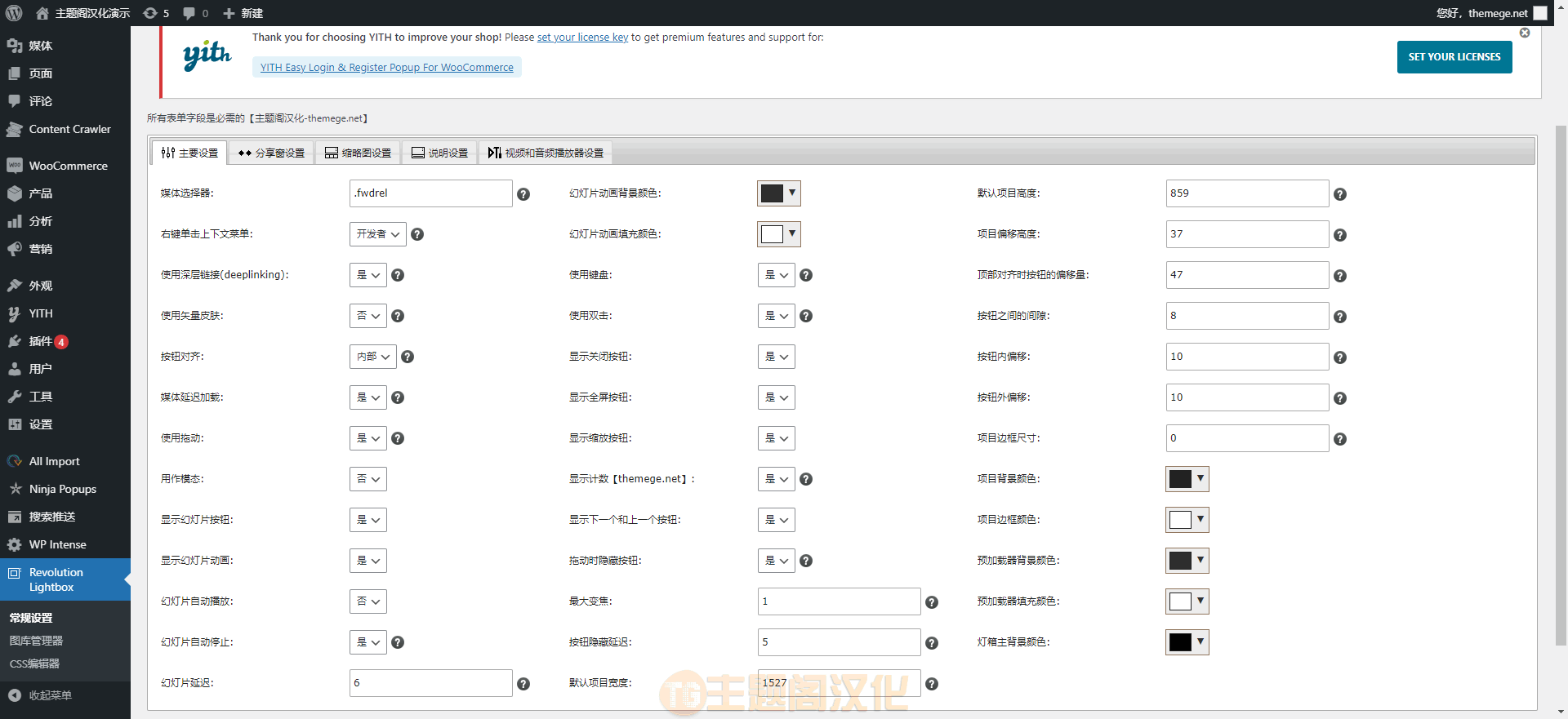Image resolution: width=1568 pixels, height=719 pixels.
Task: Open the 用作模态 dropdown
Action: (367, 479)
